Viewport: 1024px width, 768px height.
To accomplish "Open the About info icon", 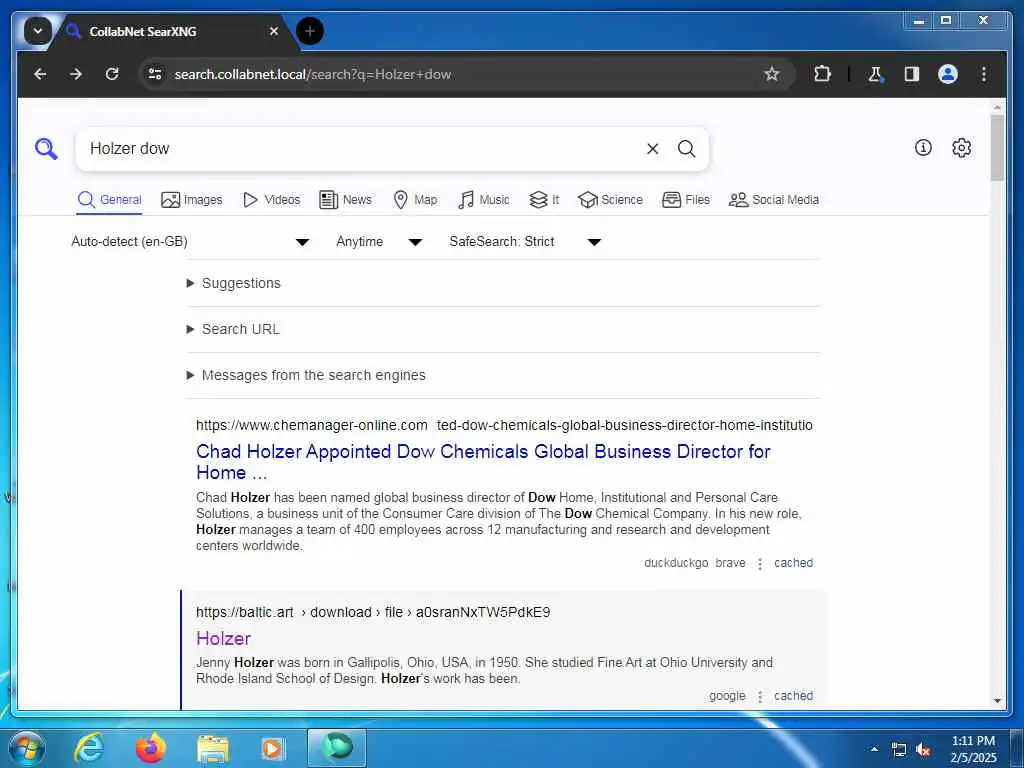I will [923, 148].
